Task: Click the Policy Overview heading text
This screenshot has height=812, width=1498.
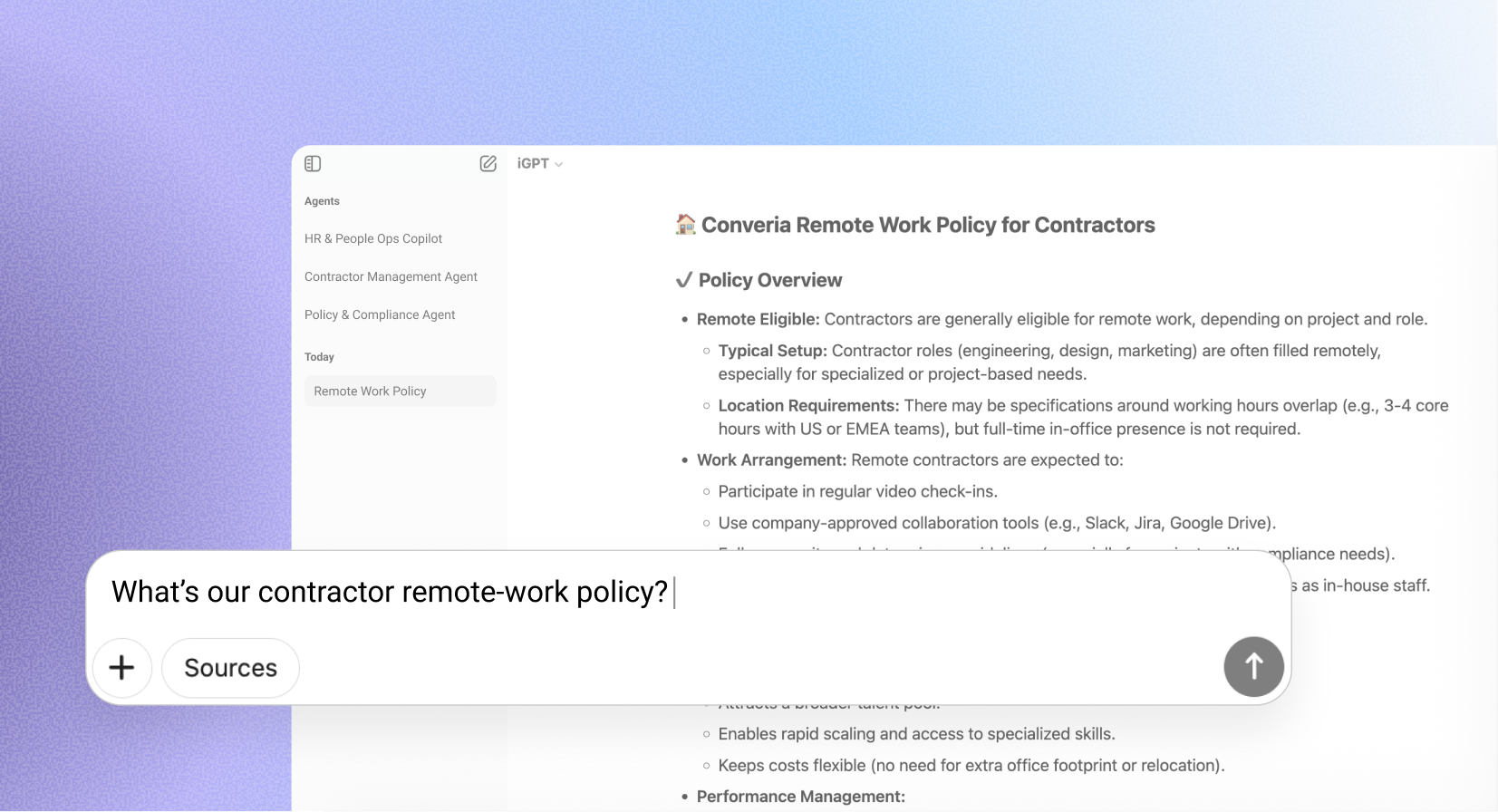Action: [770, 280]
